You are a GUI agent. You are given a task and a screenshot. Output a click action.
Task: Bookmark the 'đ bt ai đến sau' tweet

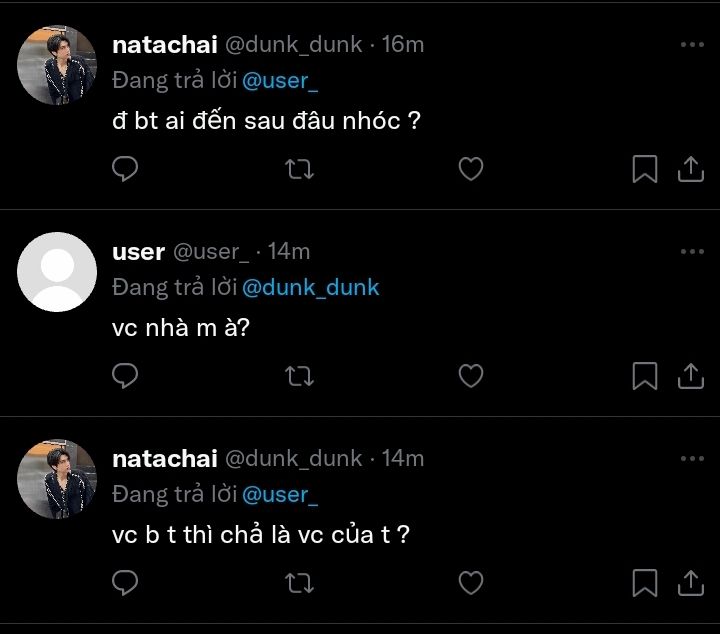pyautogui.click(x=645, y=169)
